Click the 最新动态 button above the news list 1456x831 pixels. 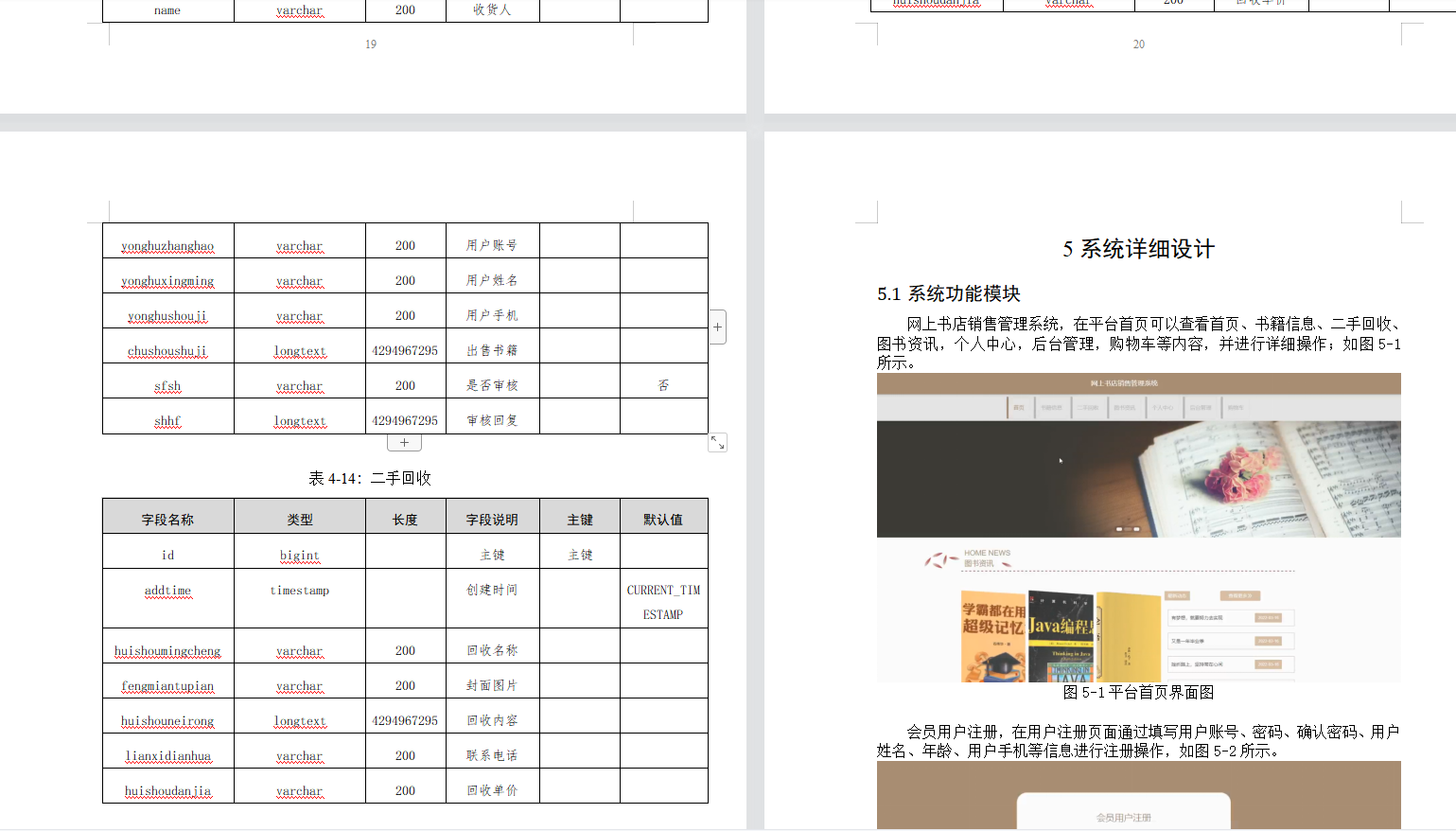pyautogui.click(x=1177, y=595)
